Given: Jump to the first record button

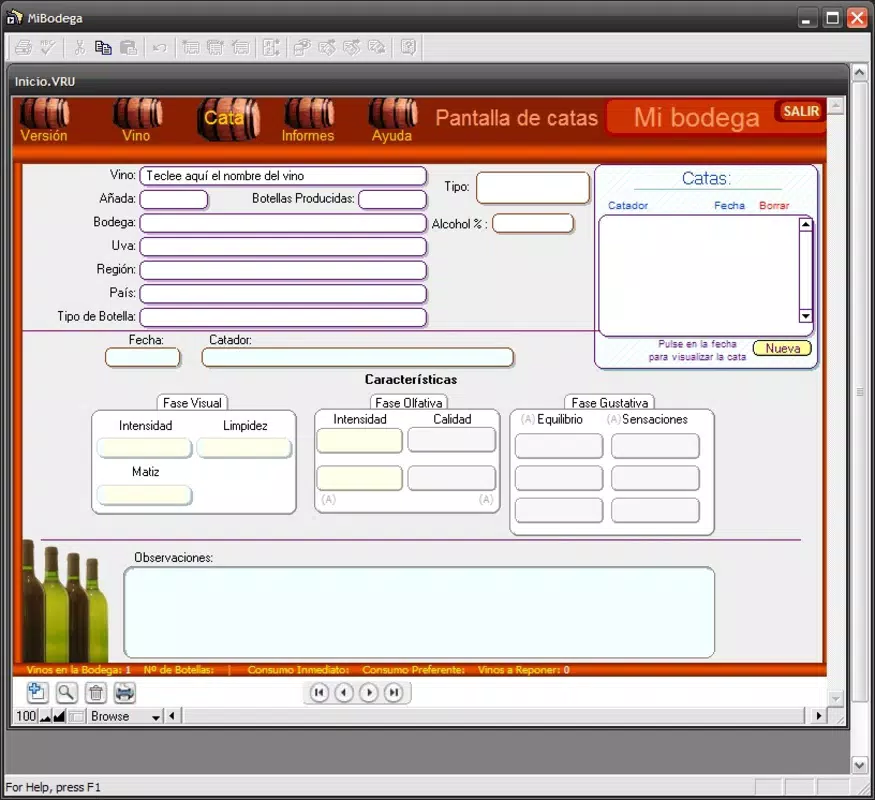Looking at the screenshot, I should [319, 692].
